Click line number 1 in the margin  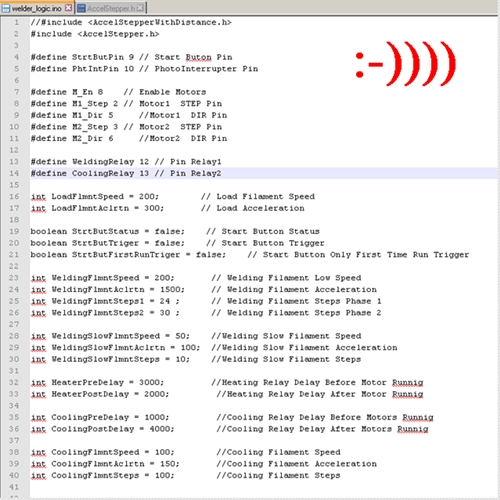16,22
